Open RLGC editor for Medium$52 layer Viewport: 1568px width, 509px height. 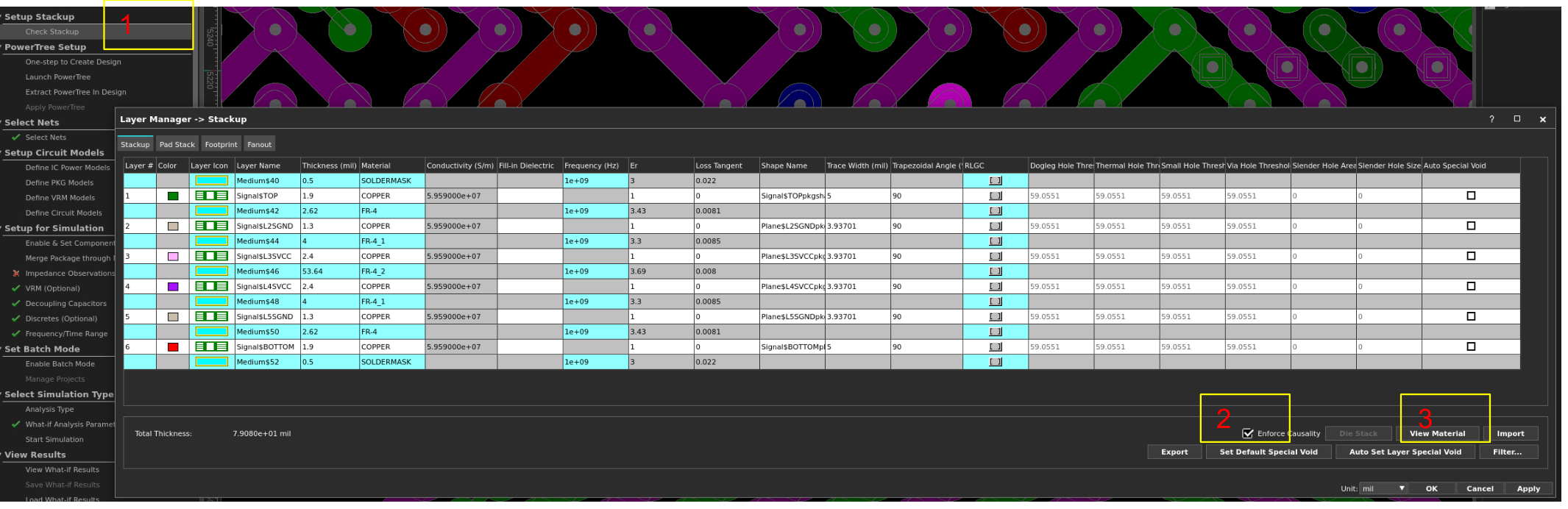(996, 362)
